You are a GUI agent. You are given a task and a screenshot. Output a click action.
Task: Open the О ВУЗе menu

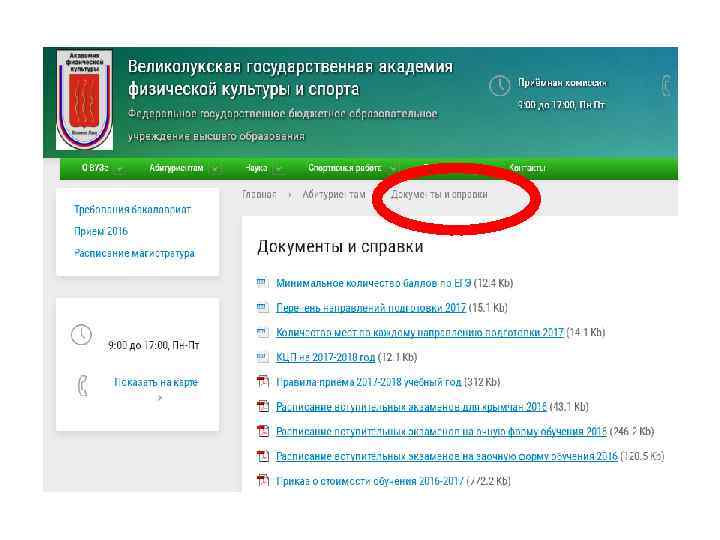[x=95, y=168]
